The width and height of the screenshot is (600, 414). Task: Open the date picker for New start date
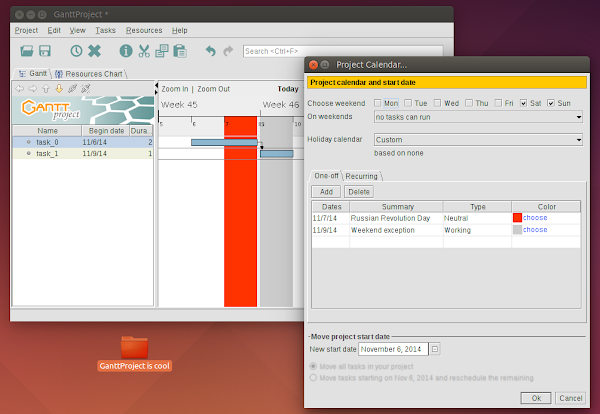pos(435,349)
